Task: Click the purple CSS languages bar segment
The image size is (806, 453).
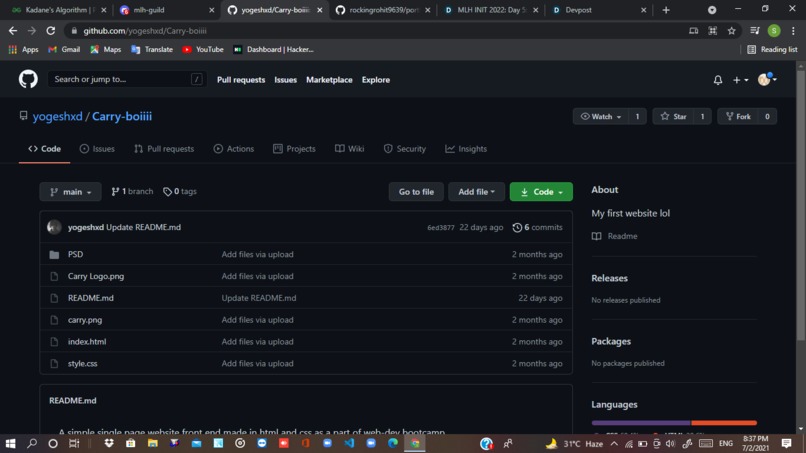Action: [641, 423]
